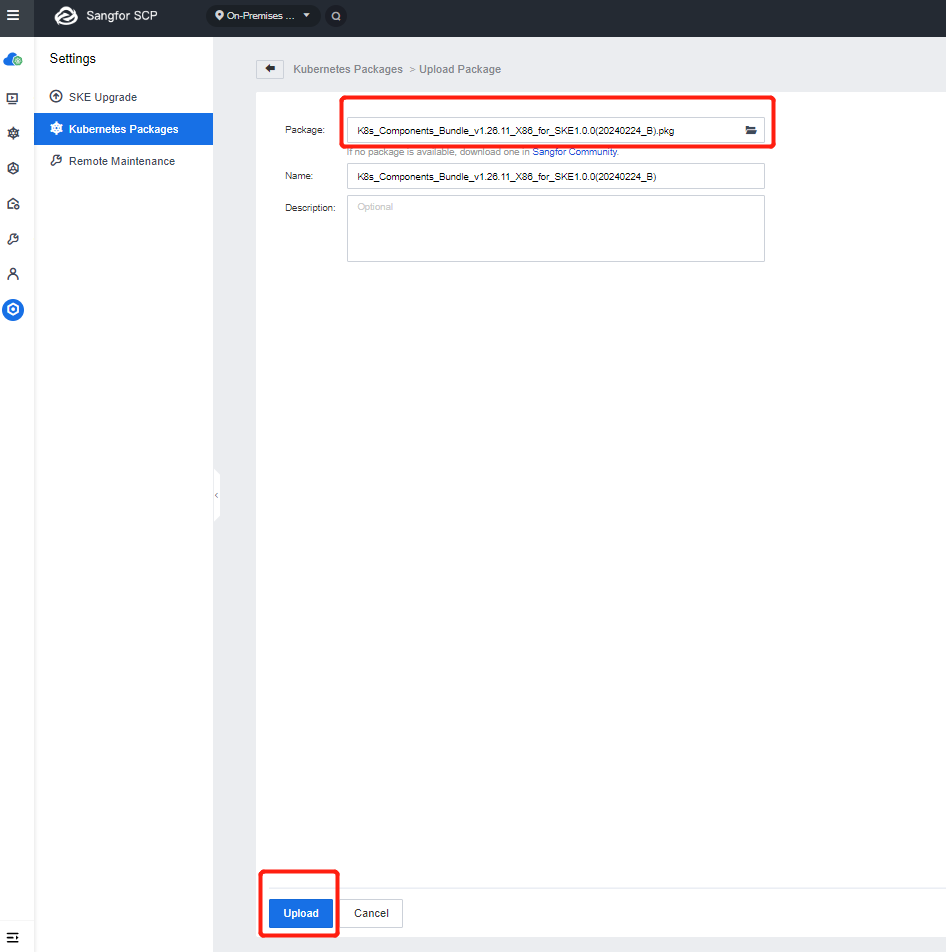Open the active settings sidebar icon
The image size is (946, 952).
click(13, 310)
